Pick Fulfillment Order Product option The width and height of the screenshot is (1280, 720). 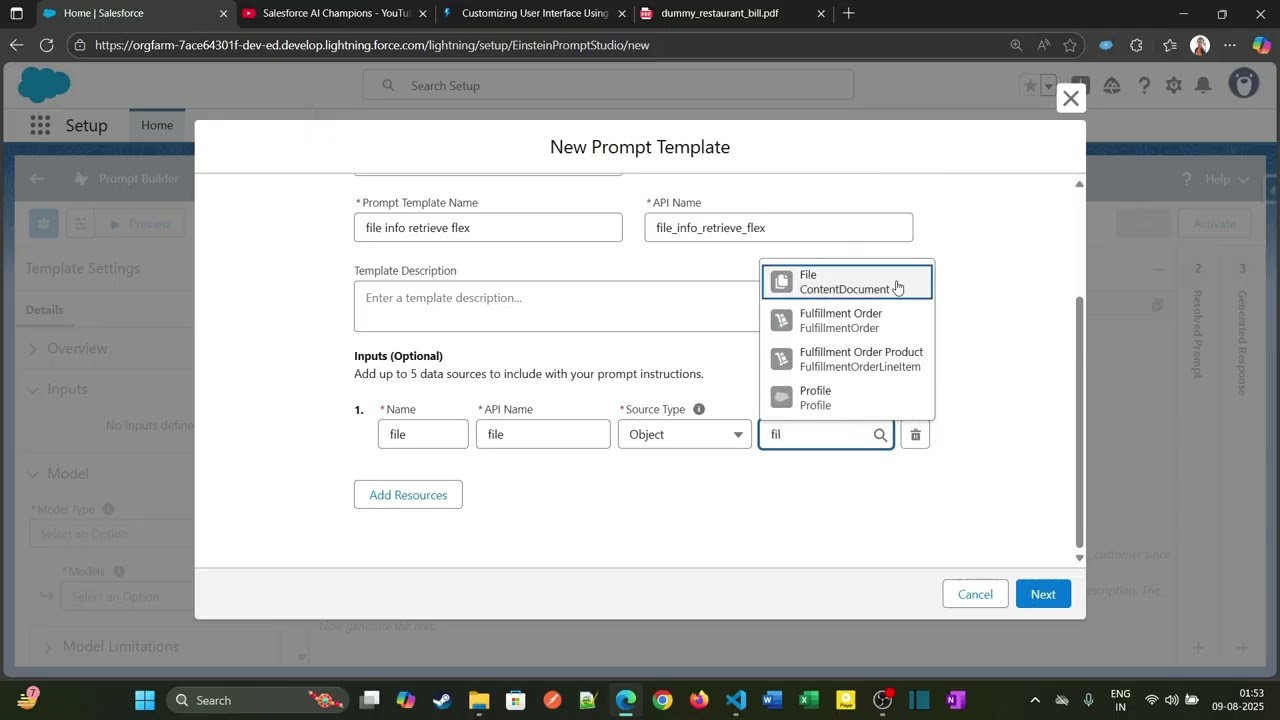(847, 359)
